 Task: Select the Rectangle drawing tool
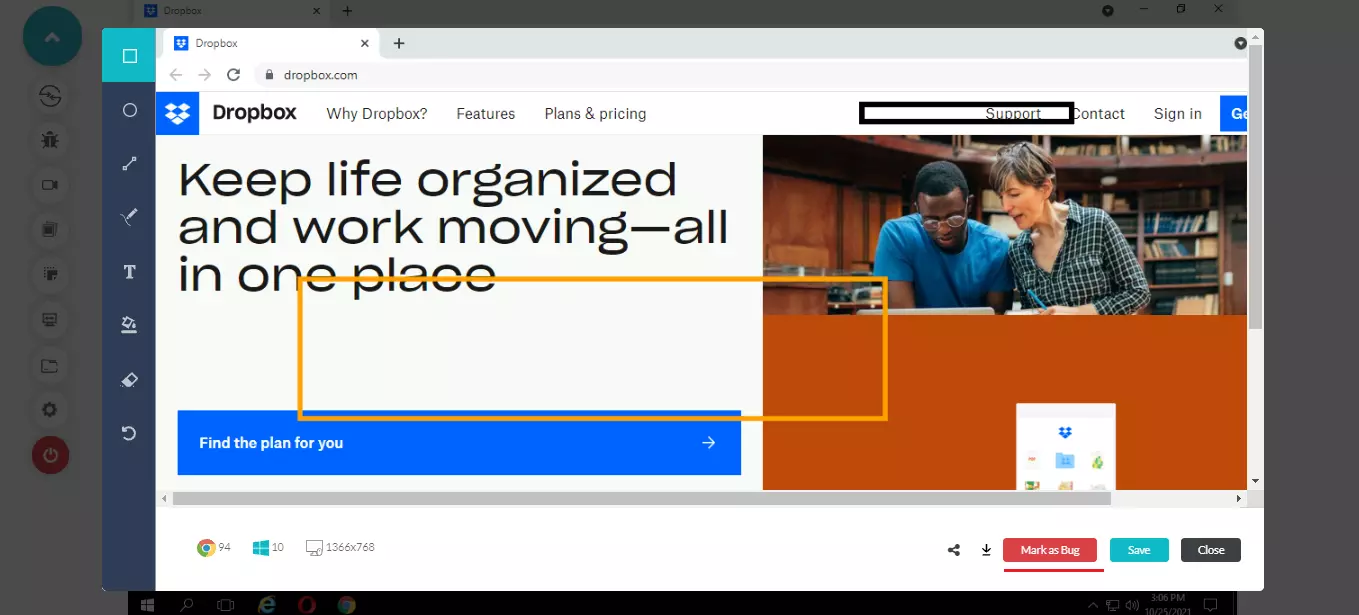pyautogui.click(x=129, y=56)
